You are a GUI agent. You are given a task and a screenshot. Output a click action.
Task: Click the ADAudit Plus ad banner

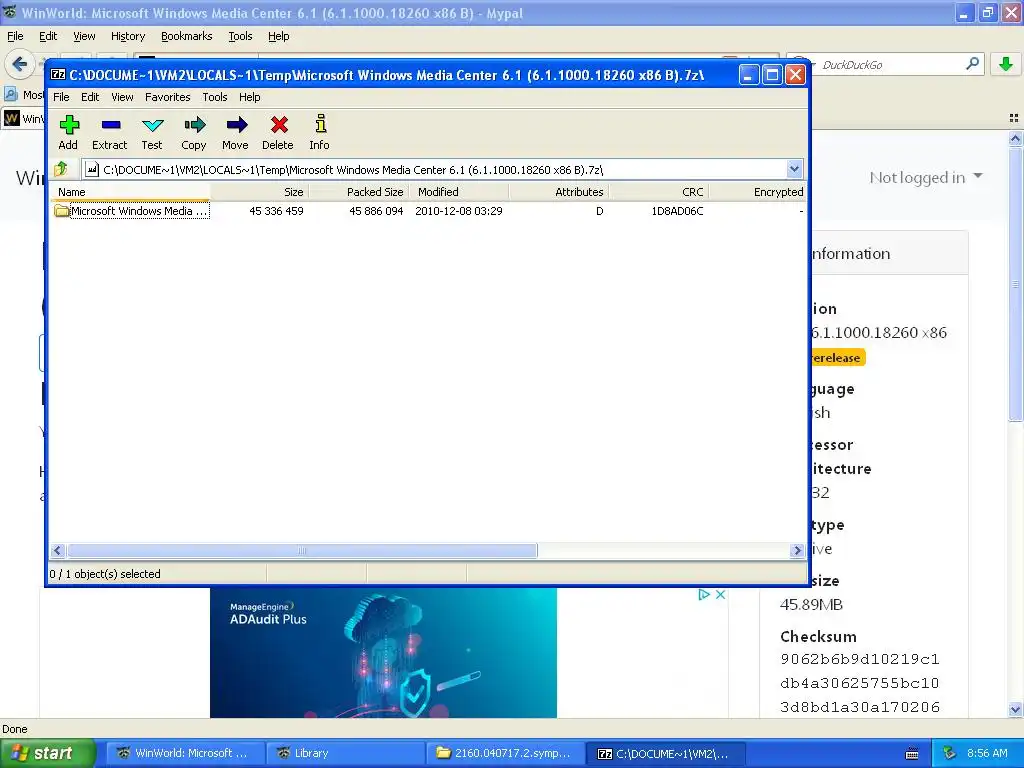[383, 652]
